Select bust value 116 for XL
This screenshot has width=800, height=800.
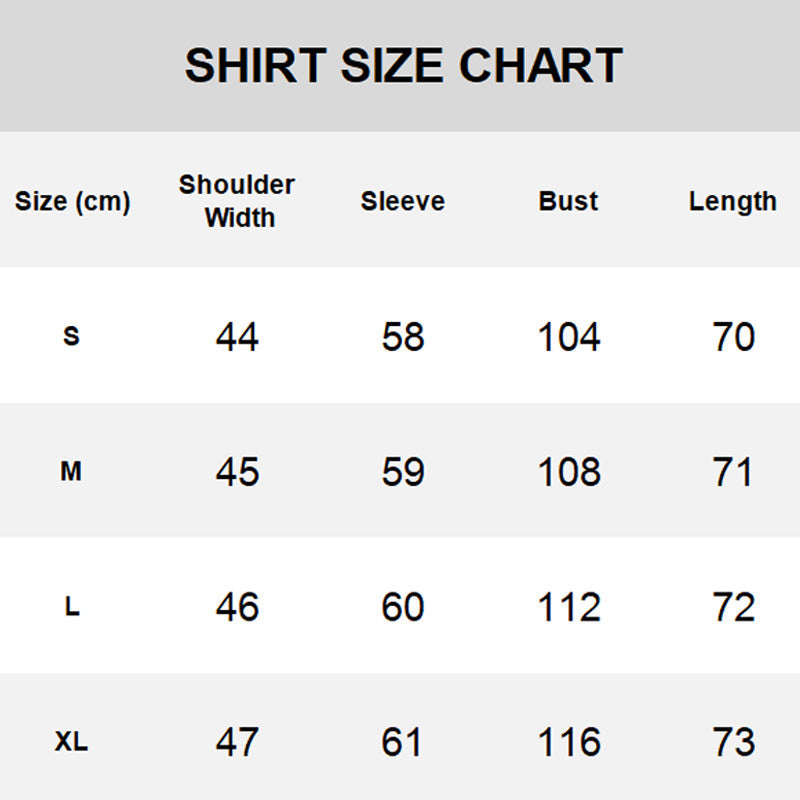pos(569,742)
